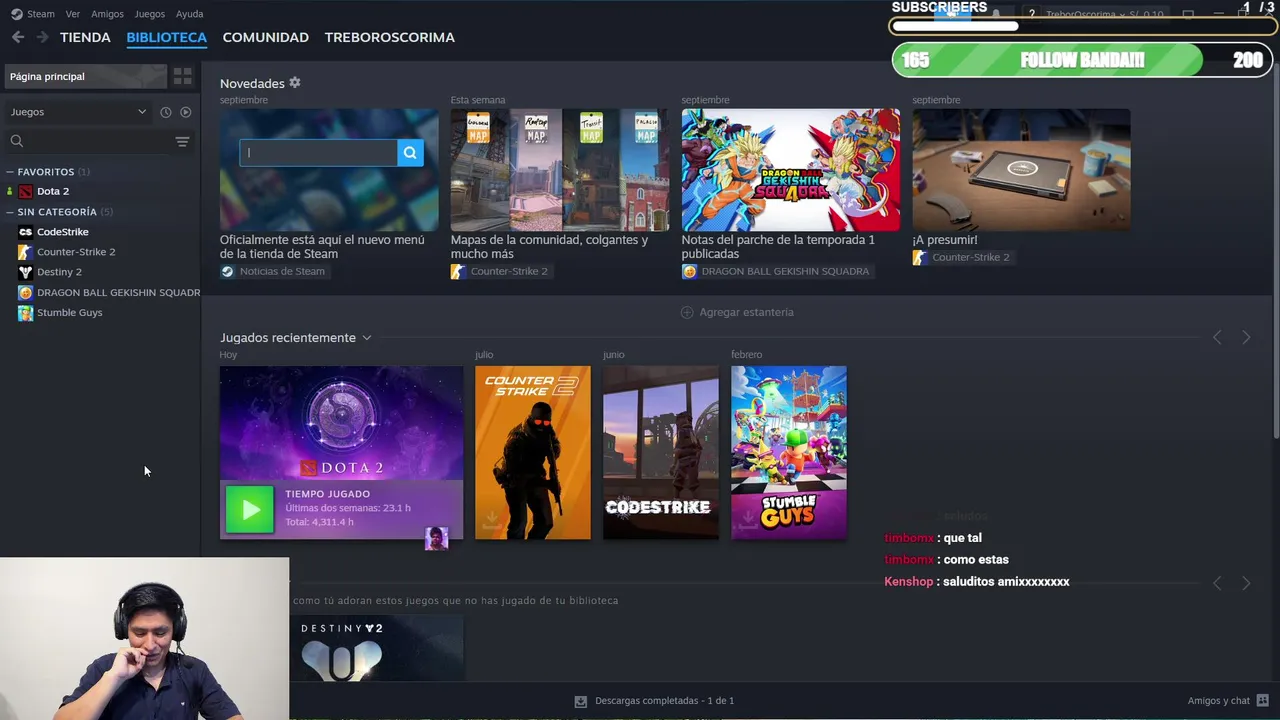The height and width of the screenshot is (720, 1280).
Task: Click the Destiny 2 sidebar game icon
Action: coord(25,272)
